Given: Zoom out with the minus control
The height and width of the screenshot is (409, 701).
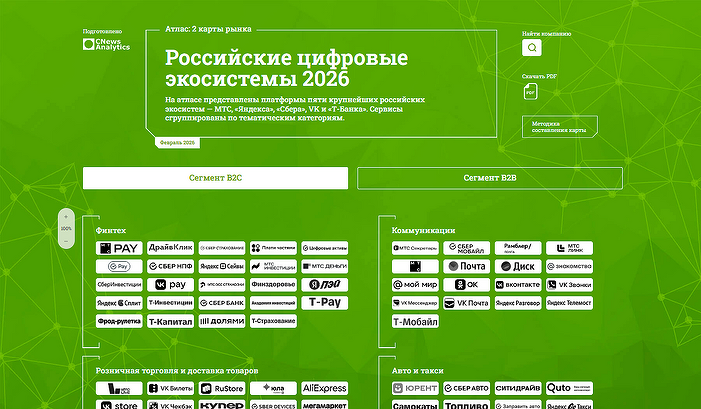Looking at the screenshot, I should (x=66, y=241).
